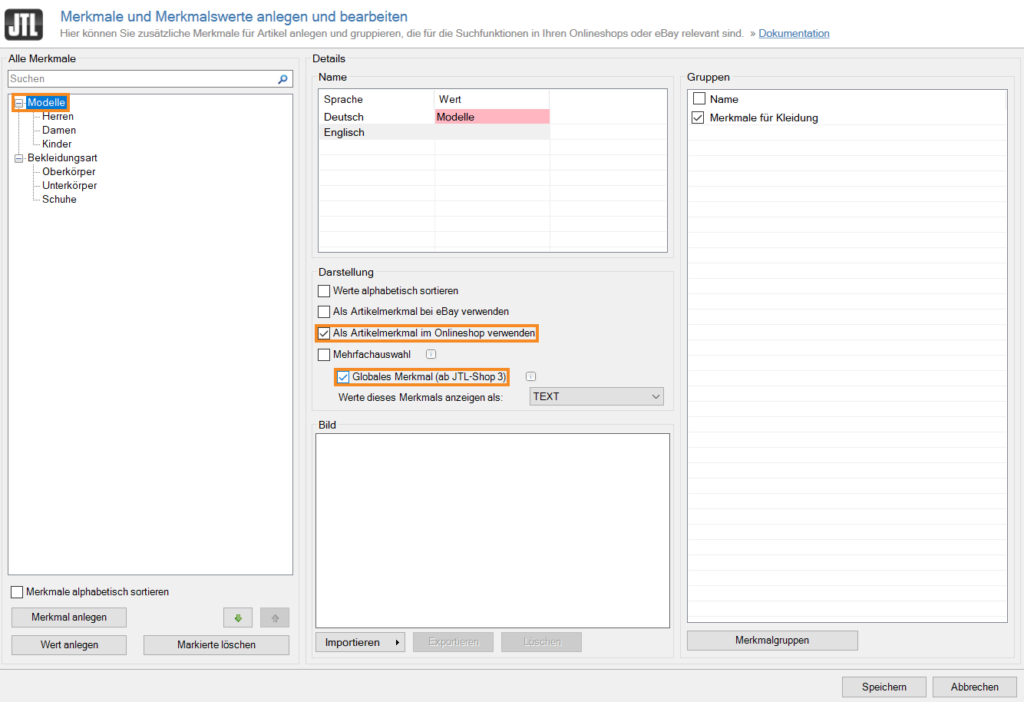Collapse the Modelle tree node

[19, 103]
